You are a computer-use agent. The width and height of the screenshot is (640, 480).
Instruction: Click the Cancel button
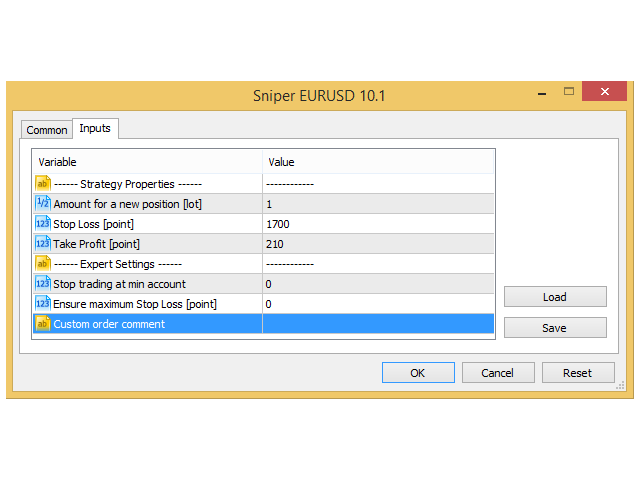497,373
